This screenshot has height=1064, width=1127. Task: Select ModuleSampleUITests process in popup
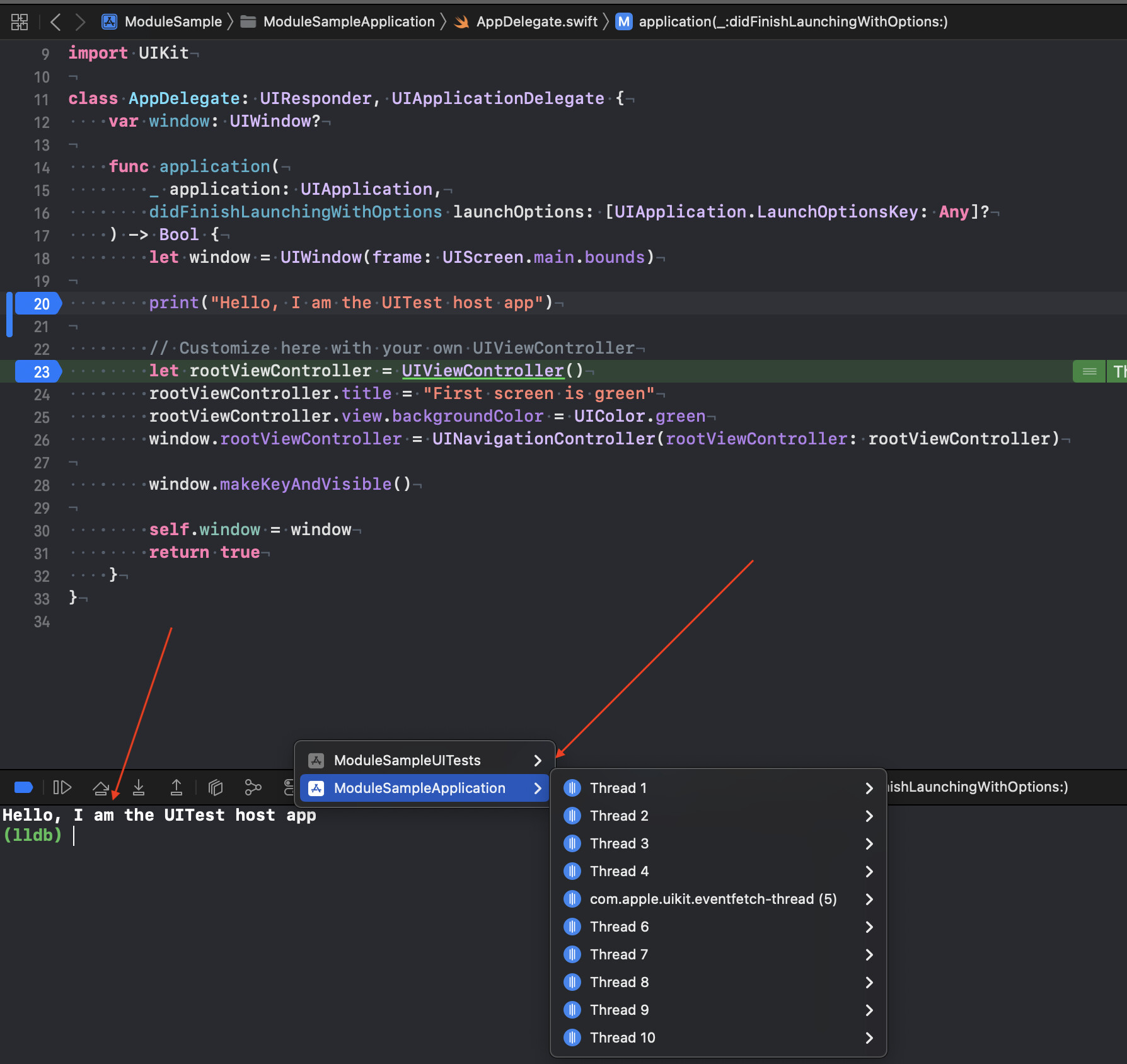pos(425,760)
